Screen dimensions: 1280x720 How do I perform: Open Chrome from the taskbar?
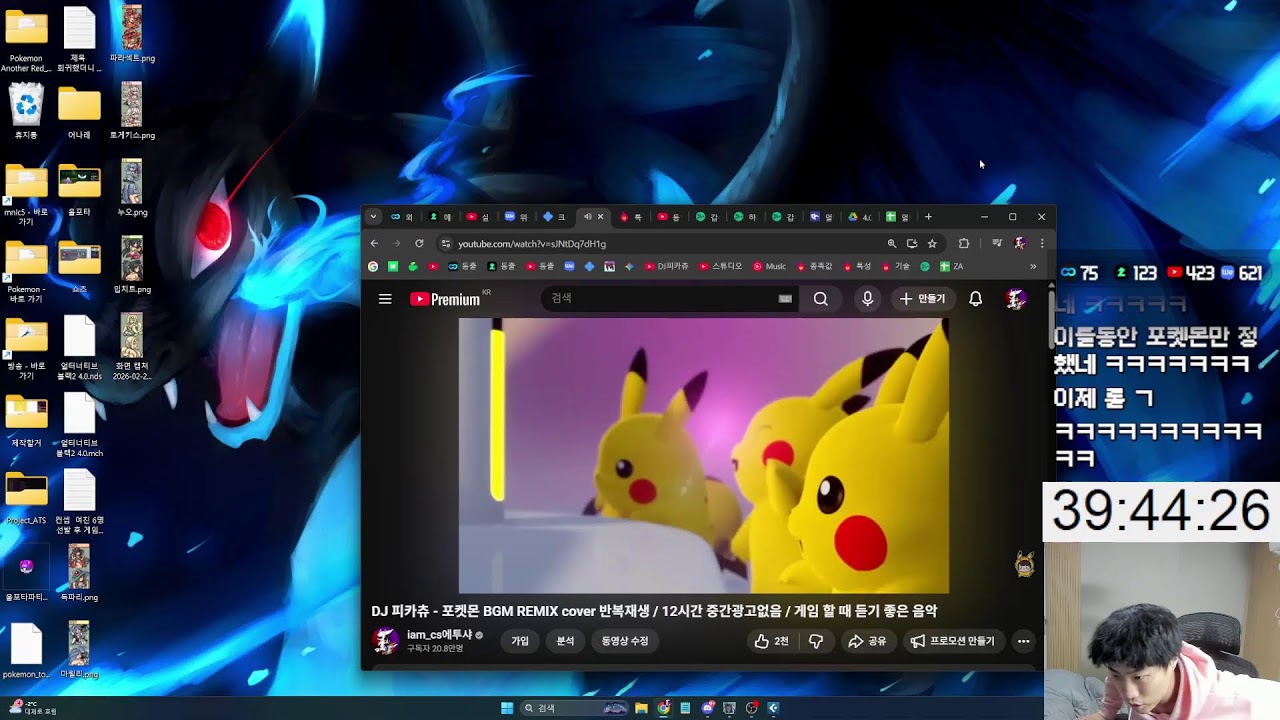[x=663, y=708]
